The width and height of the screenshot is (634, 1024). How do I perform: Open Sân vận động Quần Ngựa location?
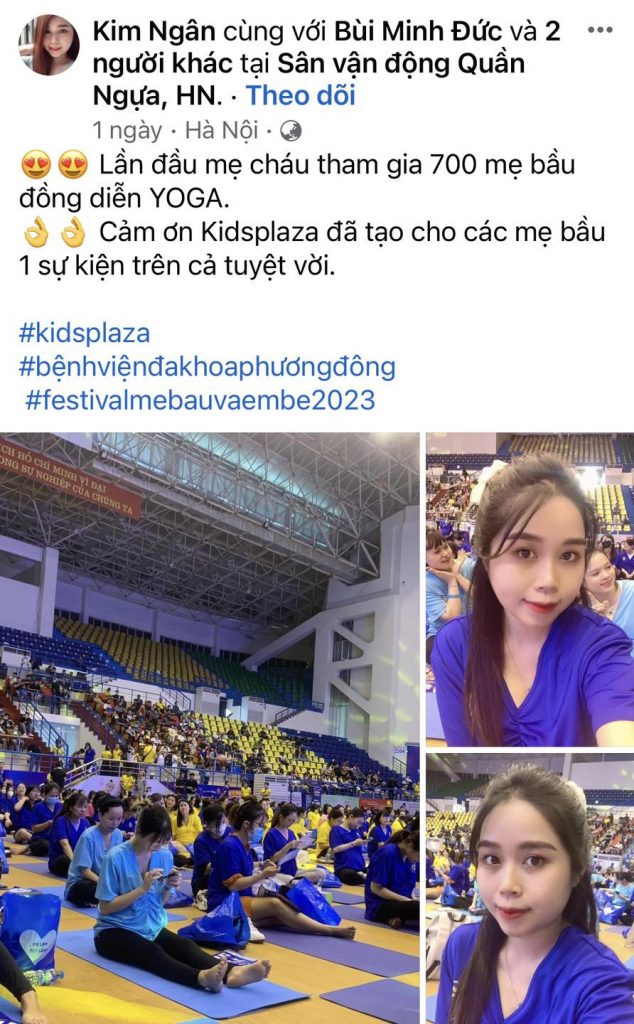pos(309,80)
